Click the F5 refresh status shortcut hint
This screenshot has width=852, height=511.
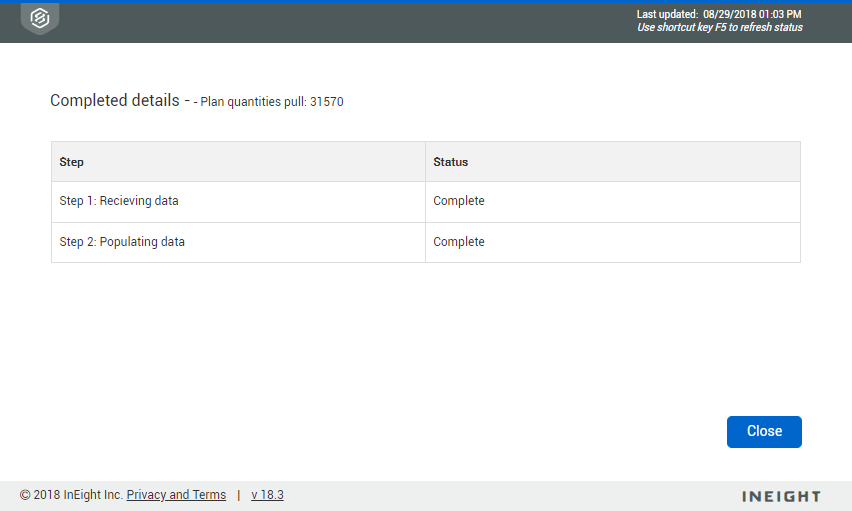point(719,27)
